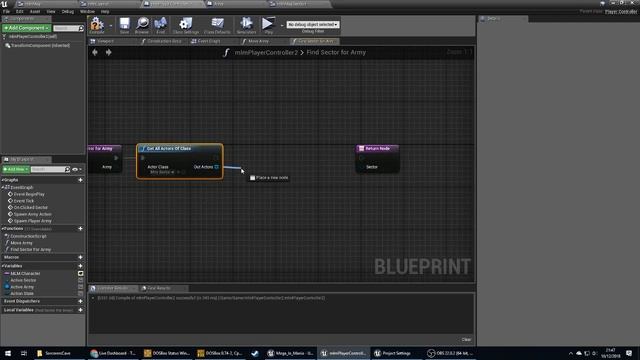Viewport: 640px width, 360px height.
Task: Switch to the Event Graph tab
Action: pos(208,41)
